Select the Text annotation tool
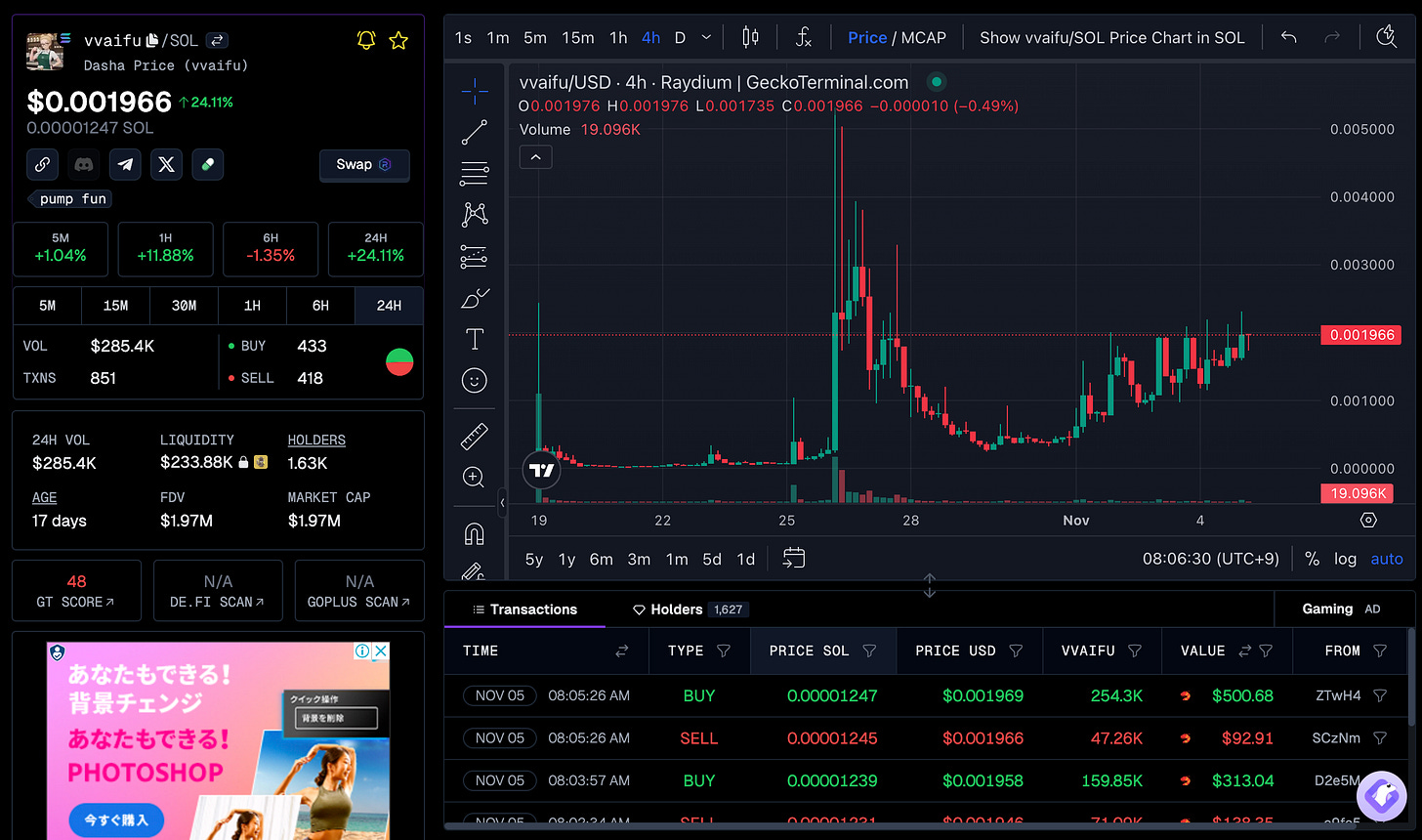The width and height of the screenshot is (1422, 840). coord(475,339)
